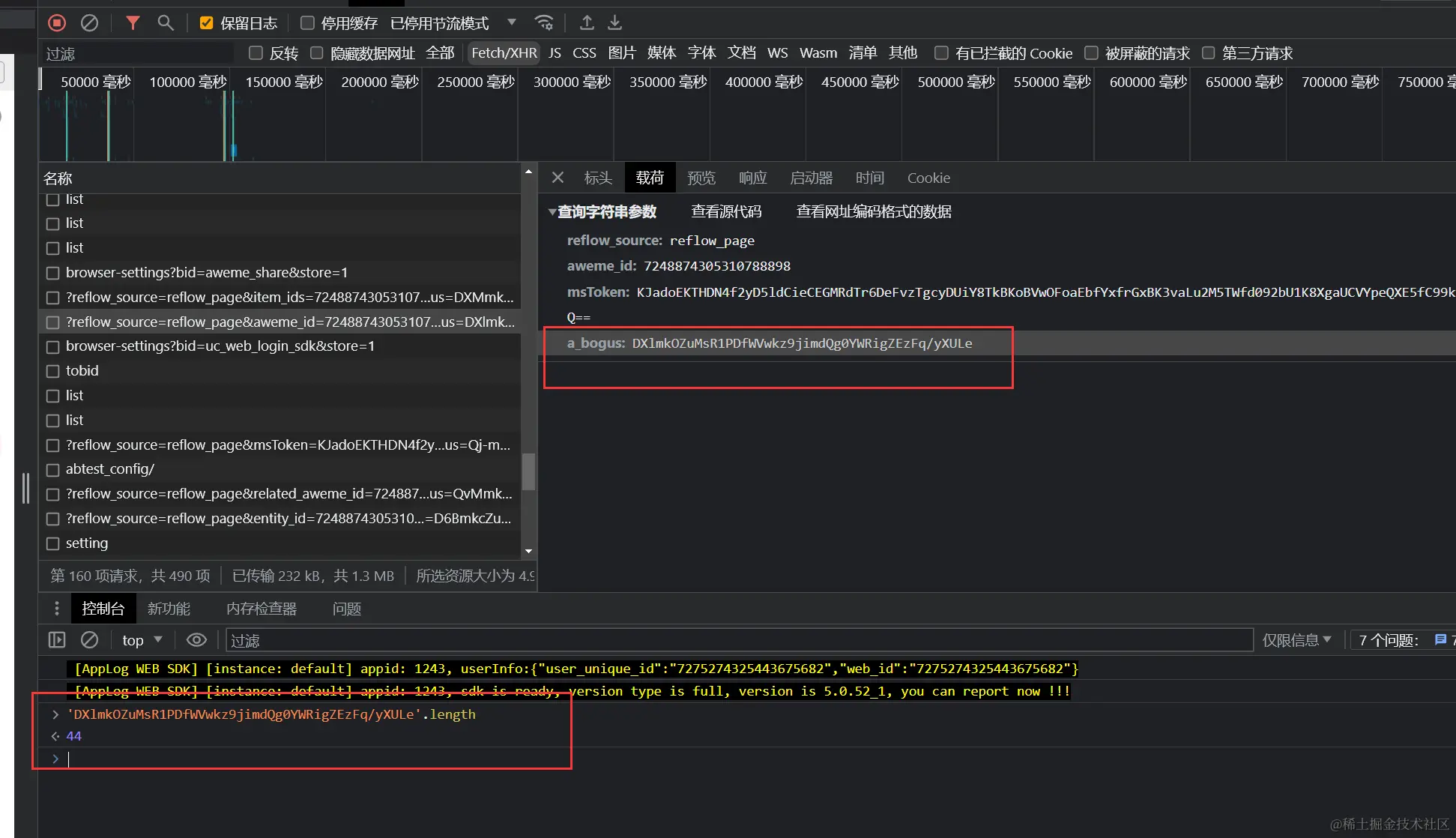Check the 反转 filter checkbox
The height and width of the screenshot is (838, 1456).
click(256, 53)
